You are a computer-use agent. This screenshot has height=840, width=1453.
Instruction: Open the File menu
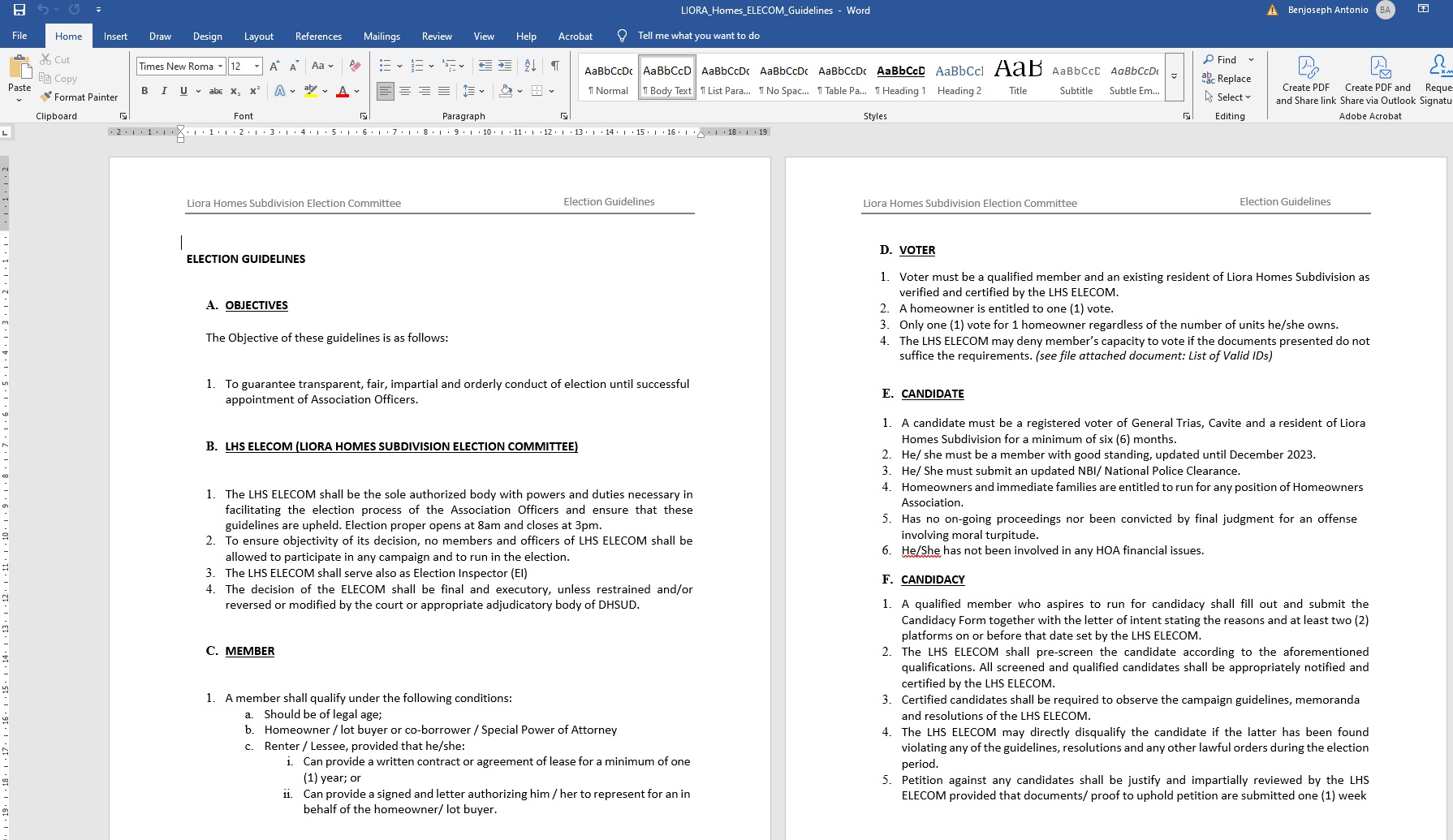pos(19,36)
